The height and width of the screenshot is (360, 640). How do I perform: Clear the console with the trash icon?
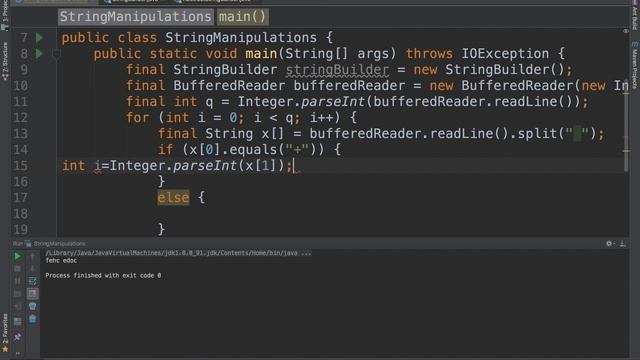pos(33,319)
